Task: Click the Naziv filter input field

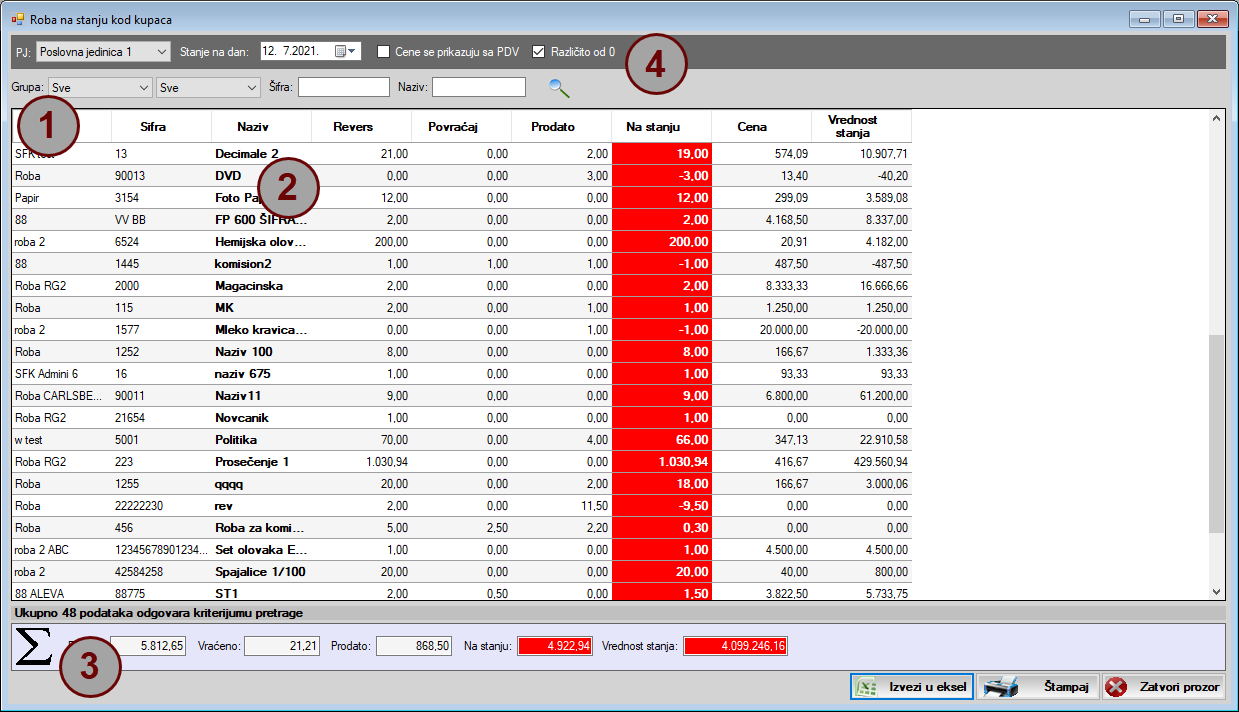Action: [x=479, y=88]
